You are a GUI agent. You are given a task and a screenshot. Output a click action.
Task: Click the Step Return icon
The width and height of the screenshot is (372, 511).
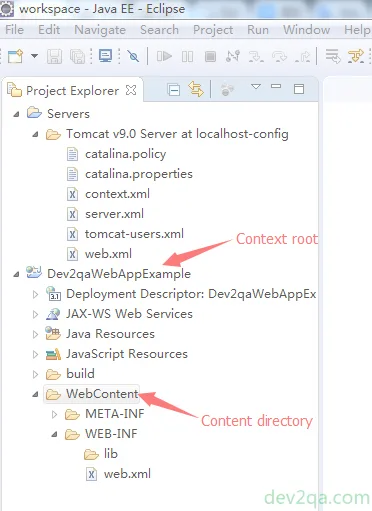302,56
